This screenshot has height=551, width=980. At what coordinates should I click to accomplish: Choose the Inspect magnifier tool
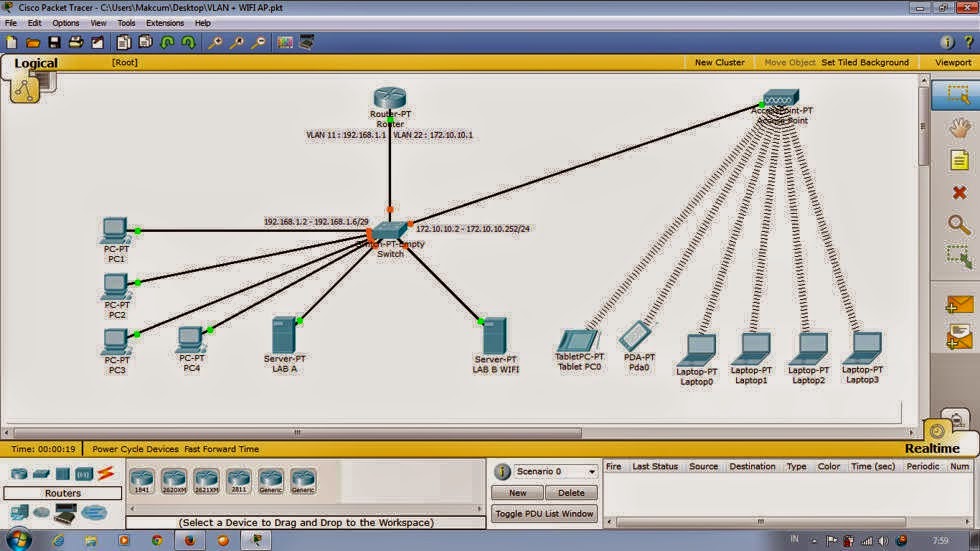click(959, 225)
